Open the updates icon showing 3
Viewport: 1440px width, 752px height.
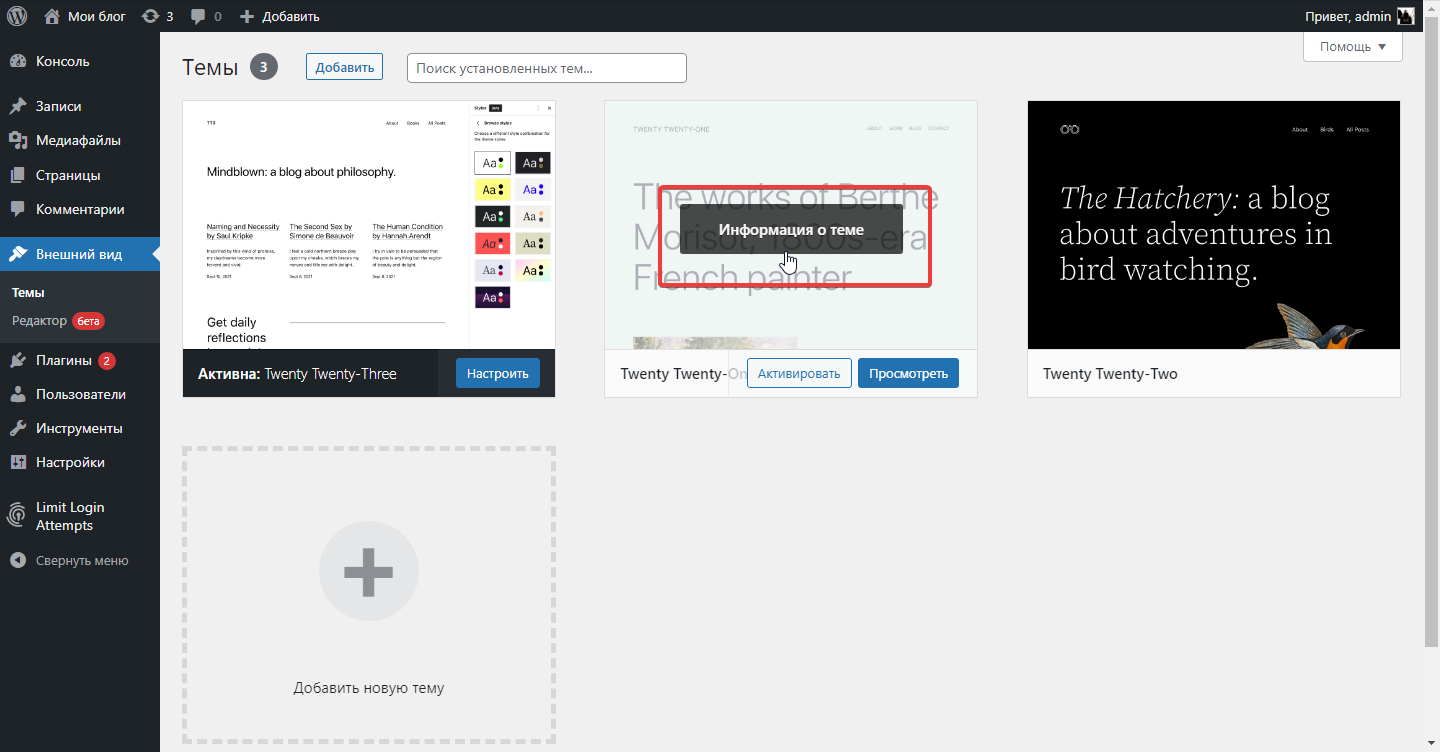click(x=150, y=16)
